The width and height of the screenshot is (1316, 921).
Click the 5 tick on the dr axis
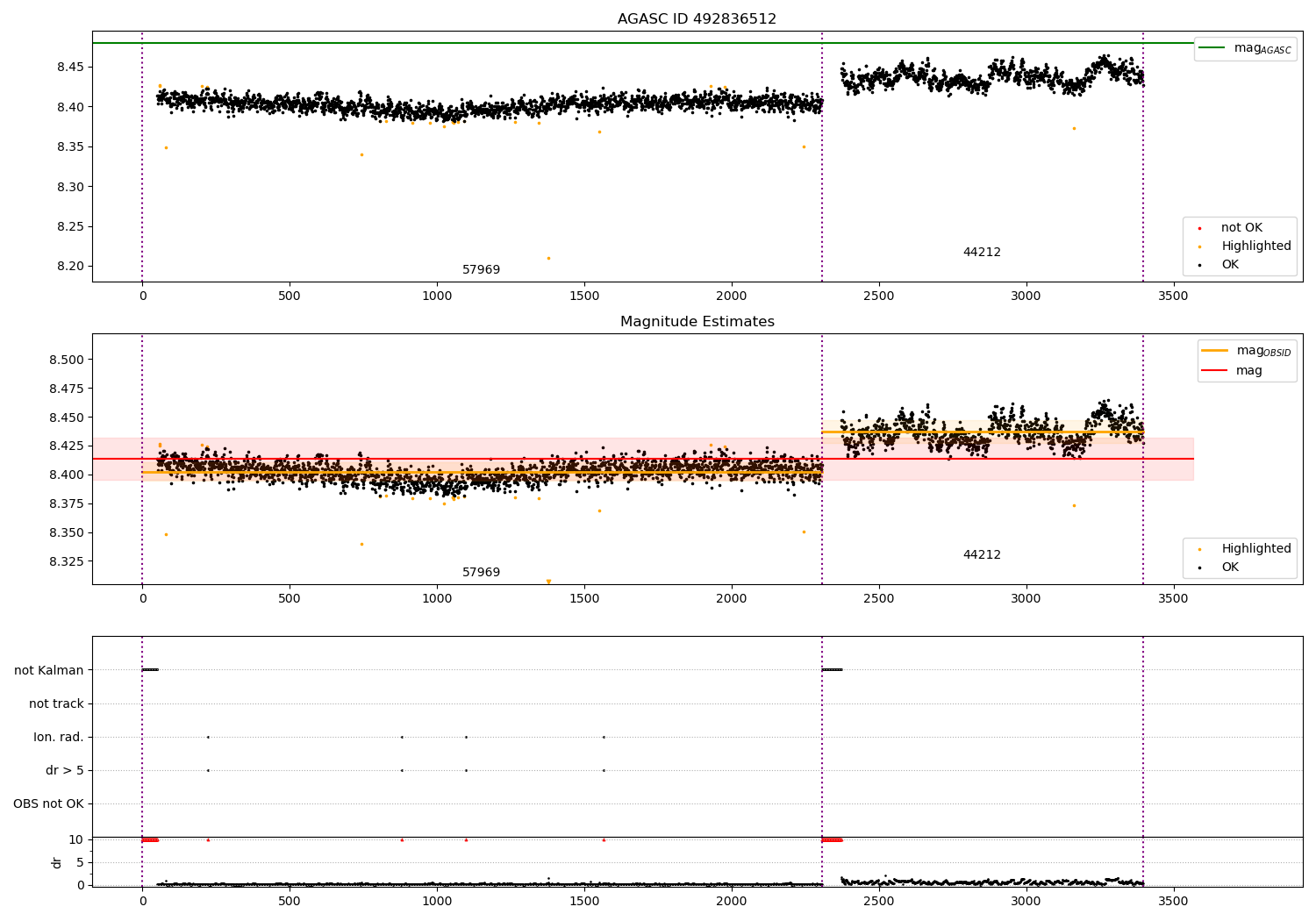pos(80,863)
